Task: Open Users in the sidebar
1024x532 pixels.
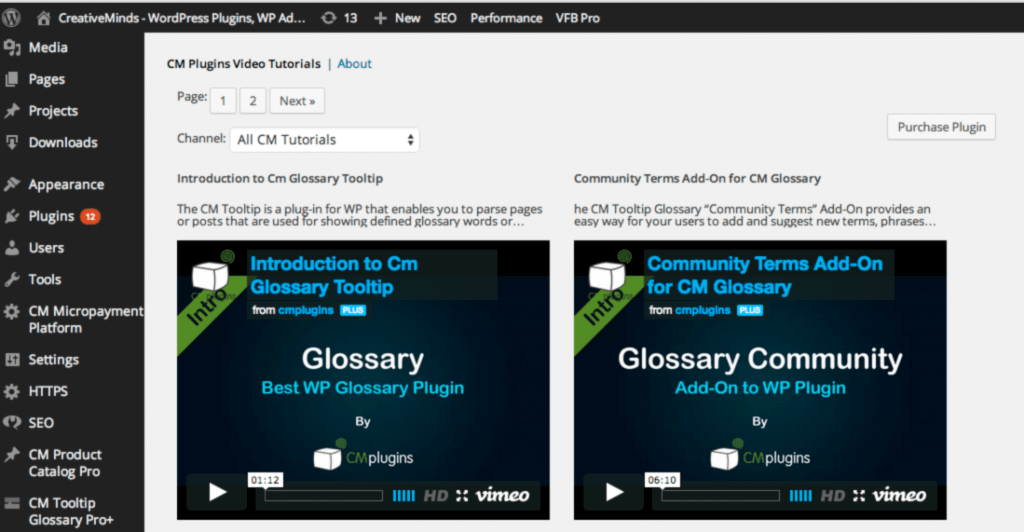Action: (x=46, y=248)
